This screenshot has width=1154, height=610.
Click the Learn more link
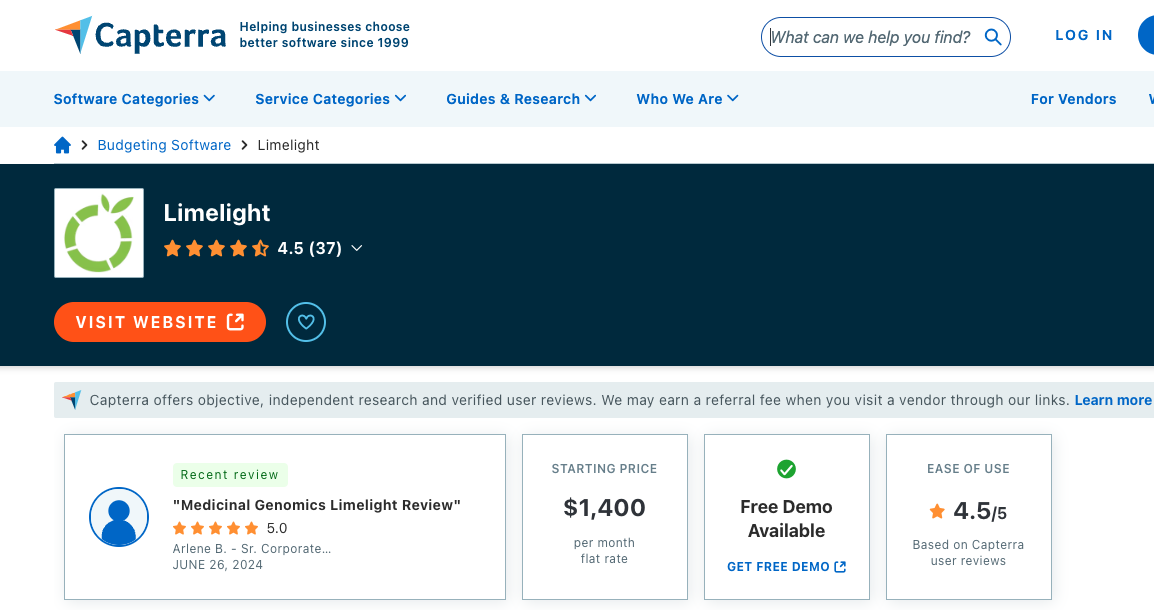point(1113,400)
